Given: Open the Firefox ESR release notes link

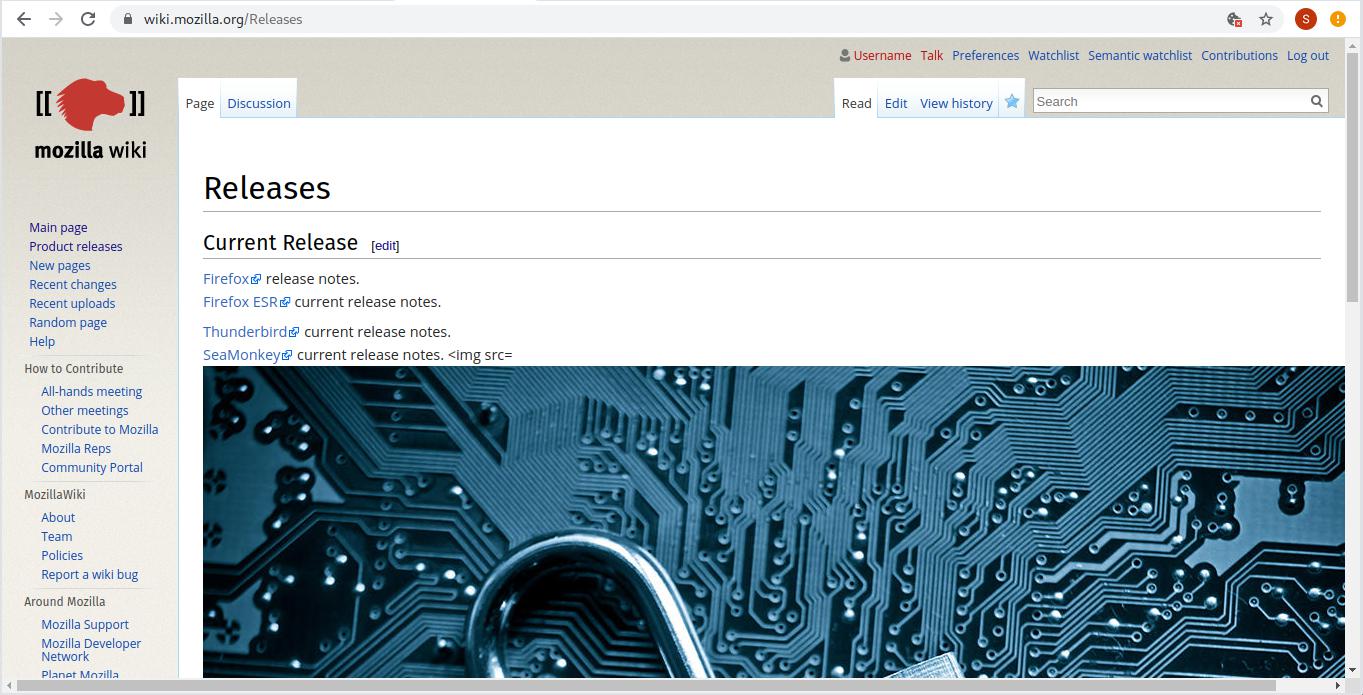Looking at the screenshot, I should pyautogui.click(x=239, y=301).
